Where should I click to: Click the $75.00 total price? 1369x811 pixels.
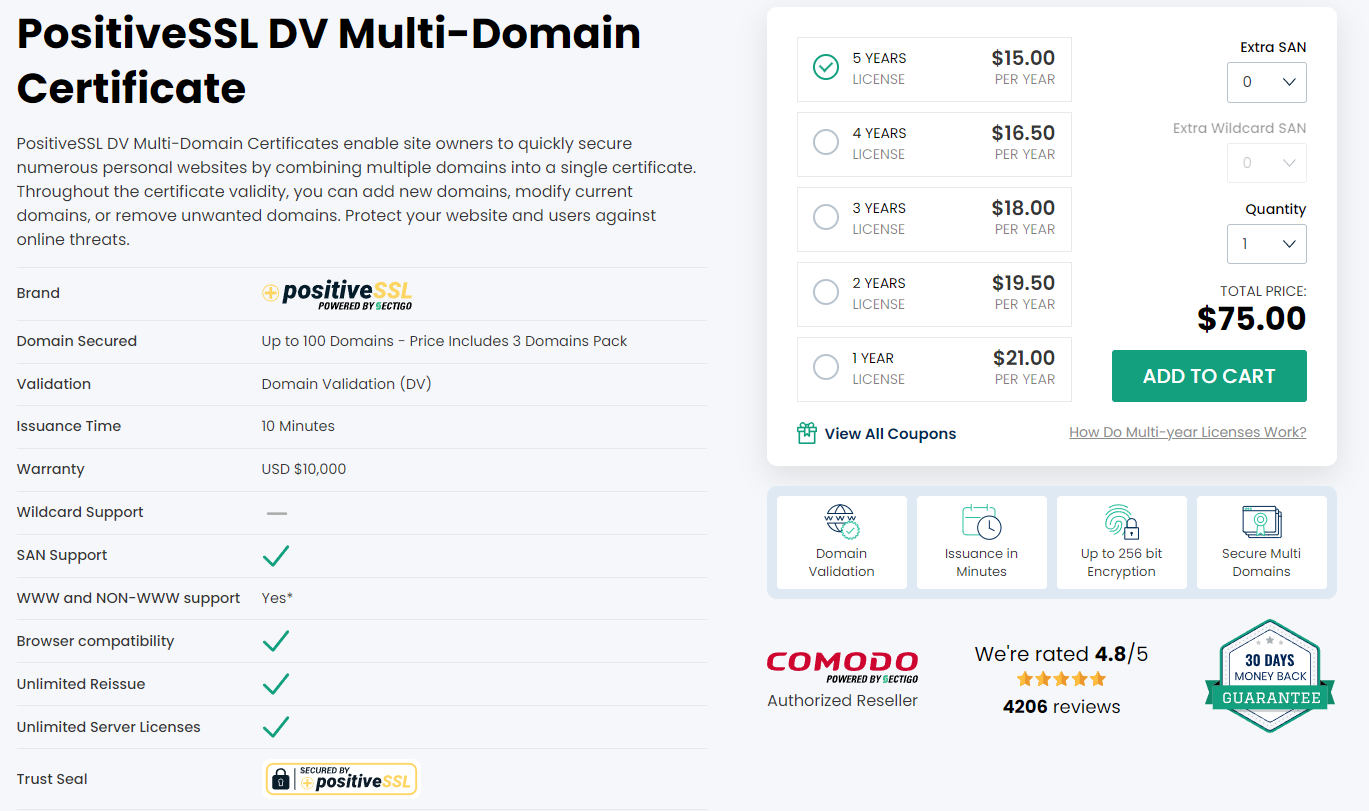pyautogui.click(x=1252, y=319)
